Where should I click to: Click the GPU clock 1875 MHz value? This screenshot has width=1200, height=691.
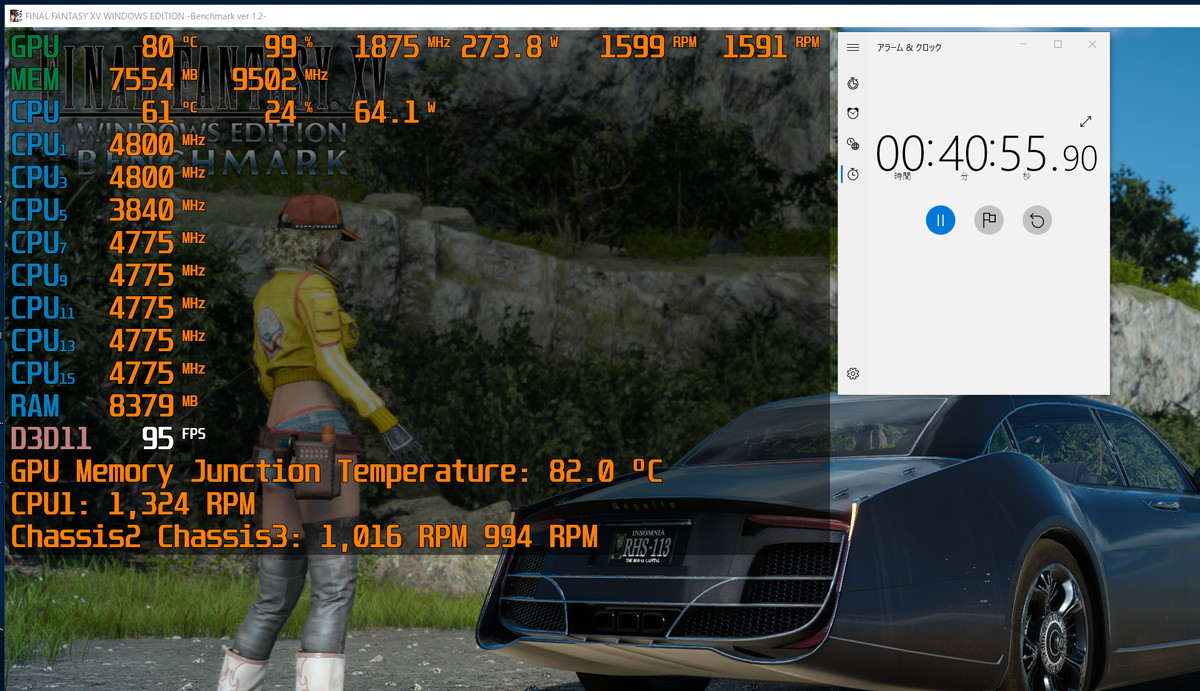pyautogui.click(x=402, y=47)
